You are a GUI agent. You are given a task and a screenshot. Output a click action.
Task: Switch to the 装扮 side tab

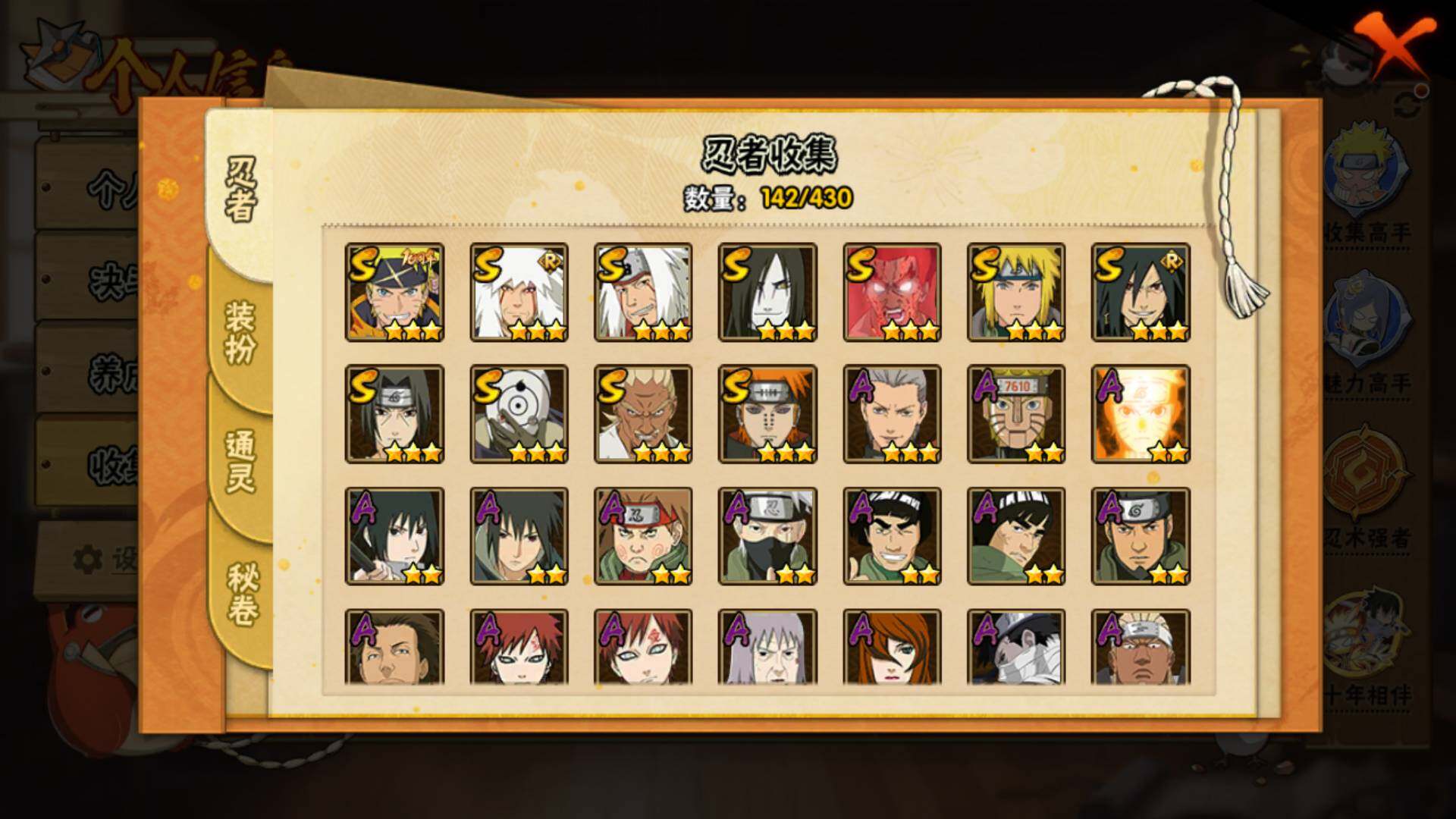[x=240, y=332]
